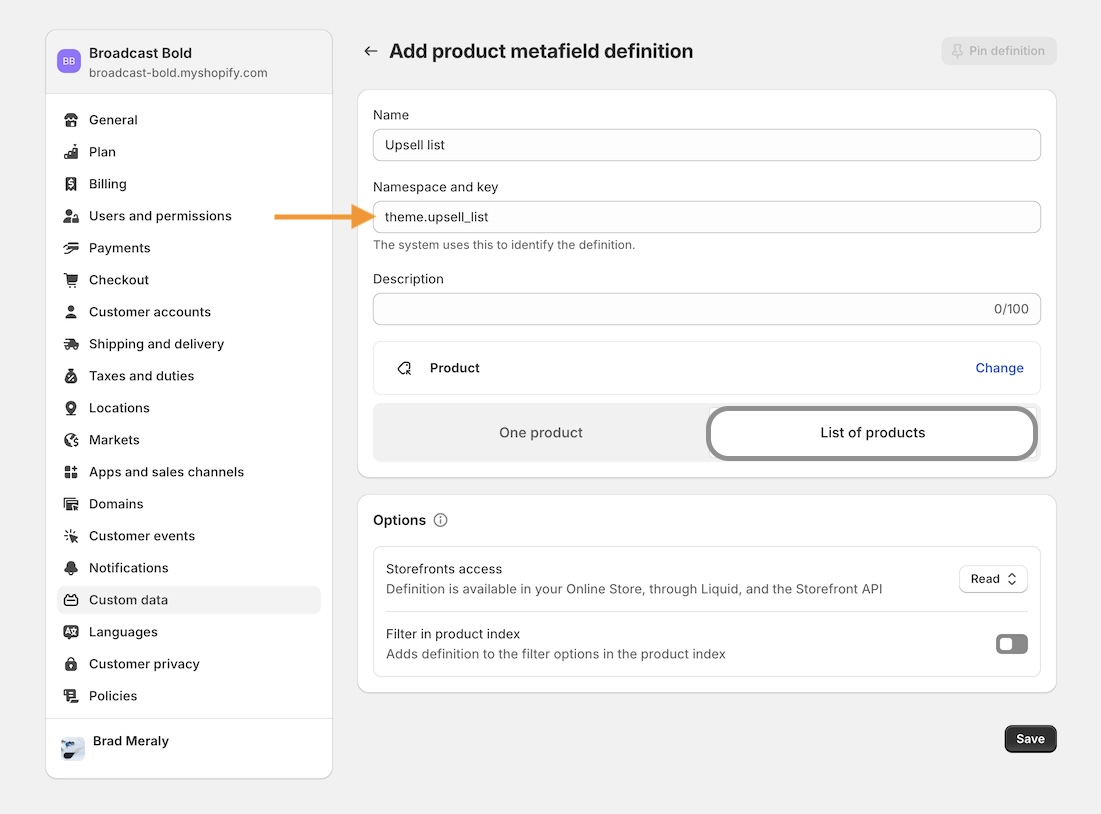Click the Change link for Product type
The height and width of the screenshot is (814, 1101).
tap(999, 368)
